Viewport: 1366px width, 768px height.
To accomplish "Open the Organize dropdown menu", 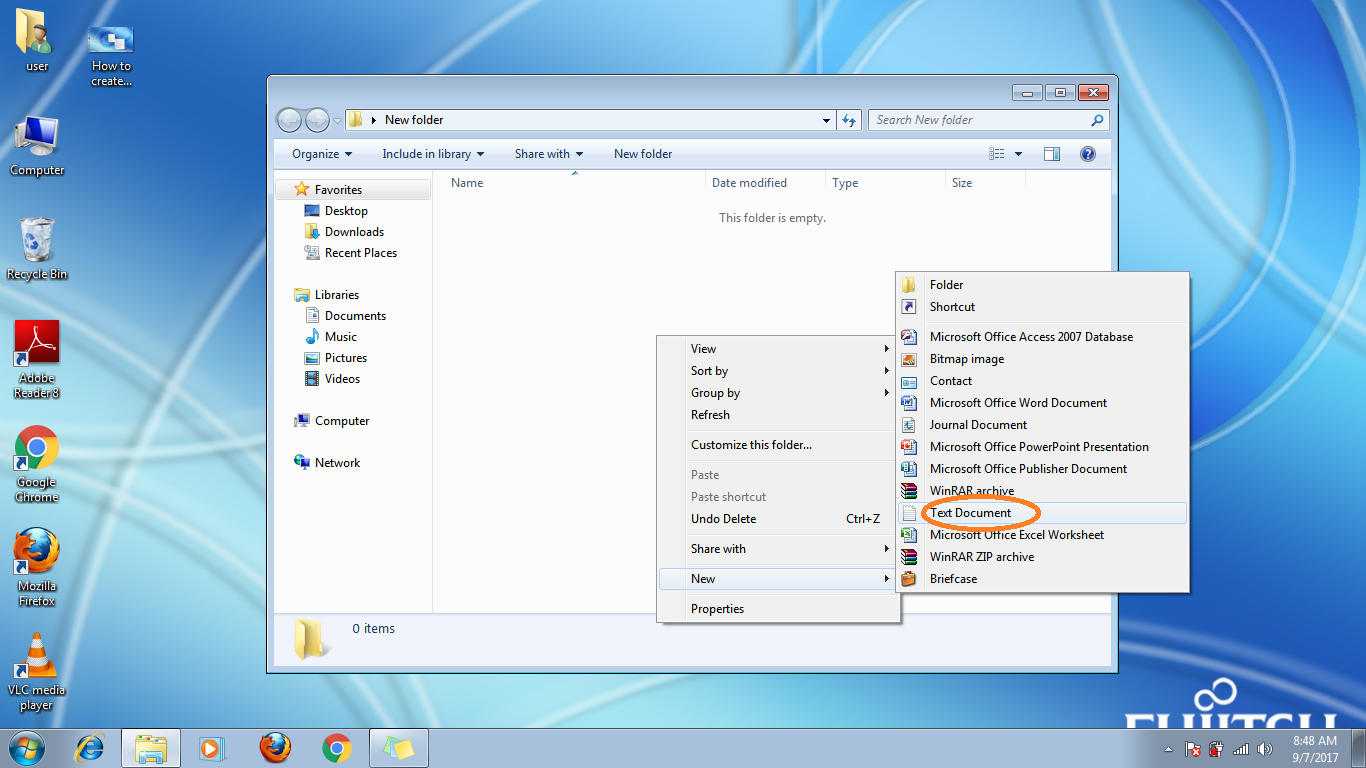I will [x=322, y=154].
